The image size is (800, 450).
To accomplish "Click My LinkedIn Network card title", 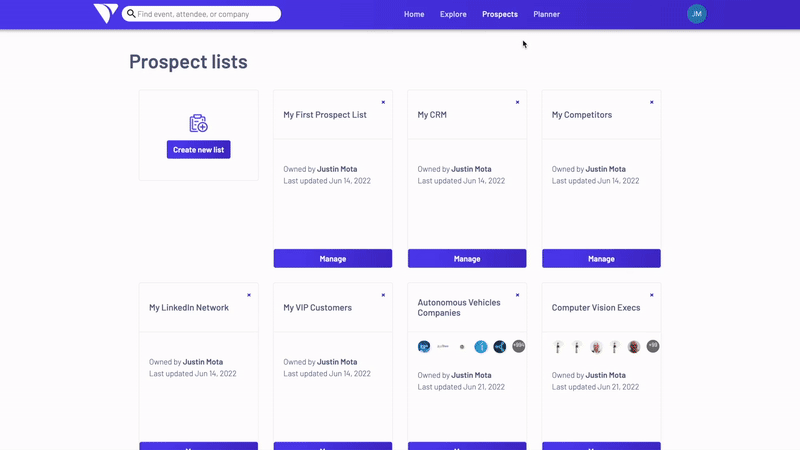I will click(189, 308).
